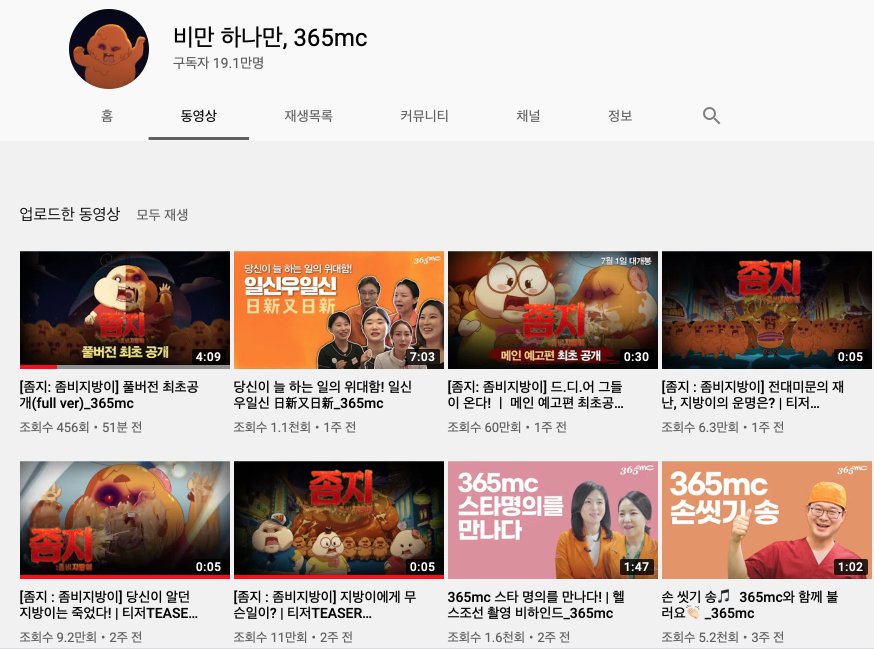874x649 pixels.
Task: Click the 1:02 duration badge
Action: coord(851,567)
